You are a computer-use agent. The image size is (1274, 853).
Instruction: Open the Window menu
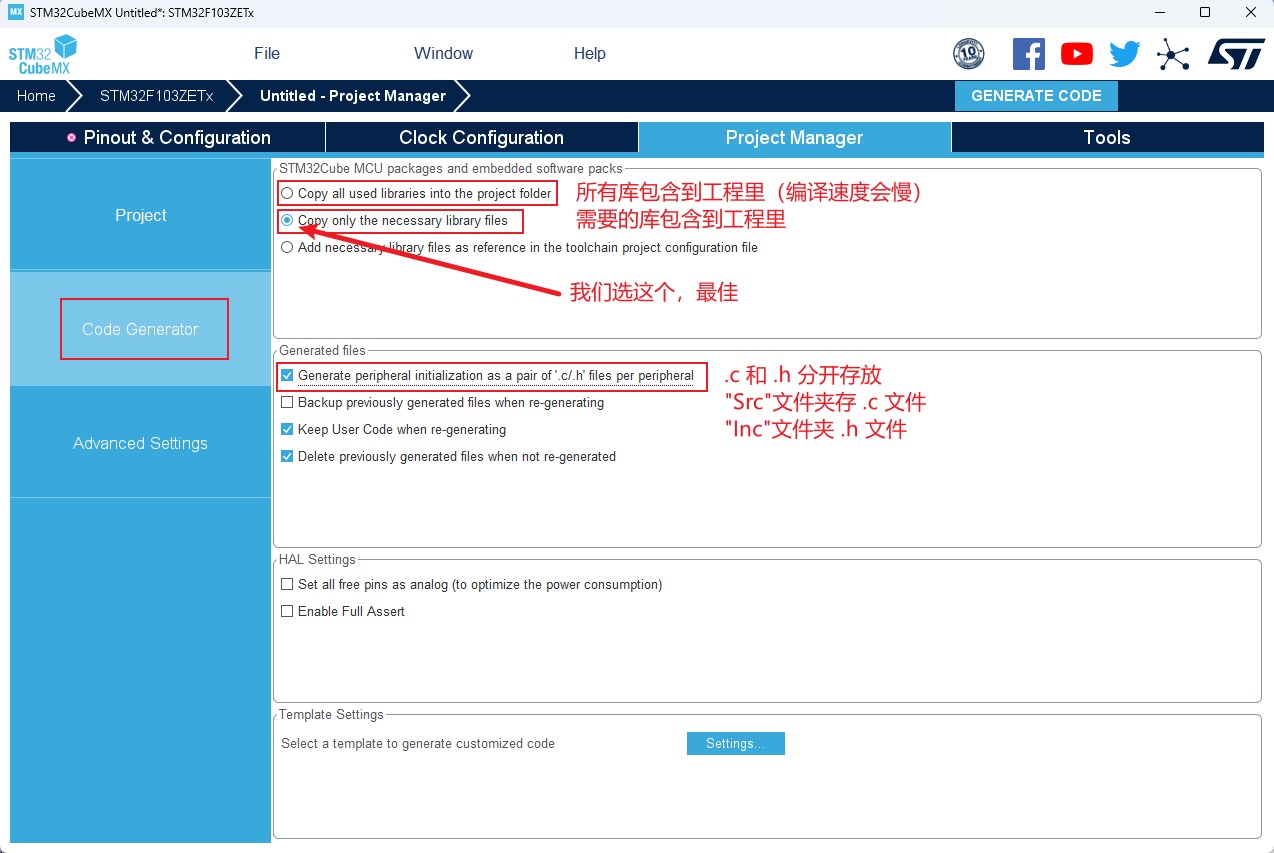click(443, 54)
